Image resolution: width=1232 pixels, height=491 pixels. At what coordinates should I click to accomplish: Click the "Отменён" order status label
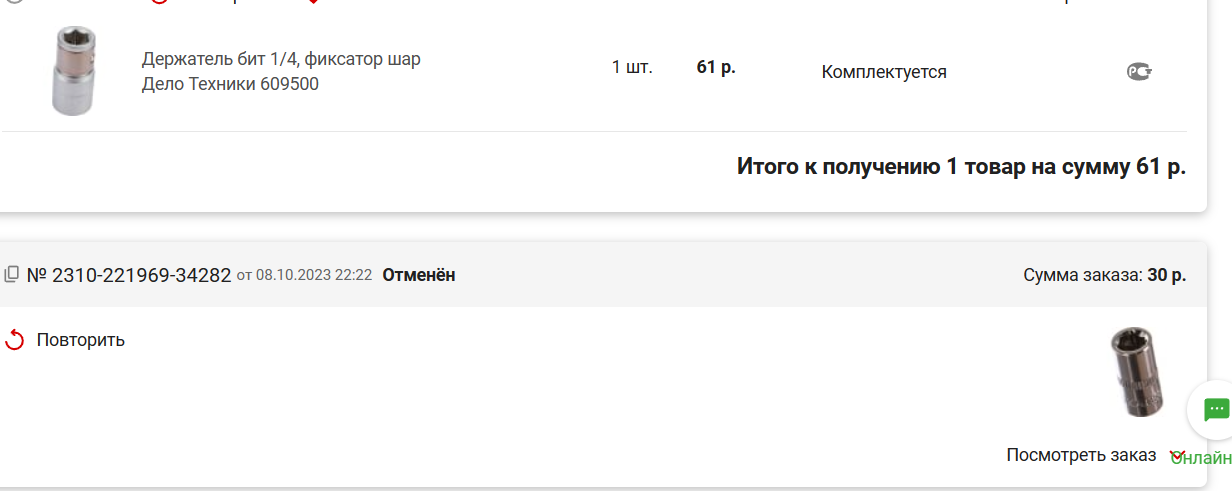[419, 274]
